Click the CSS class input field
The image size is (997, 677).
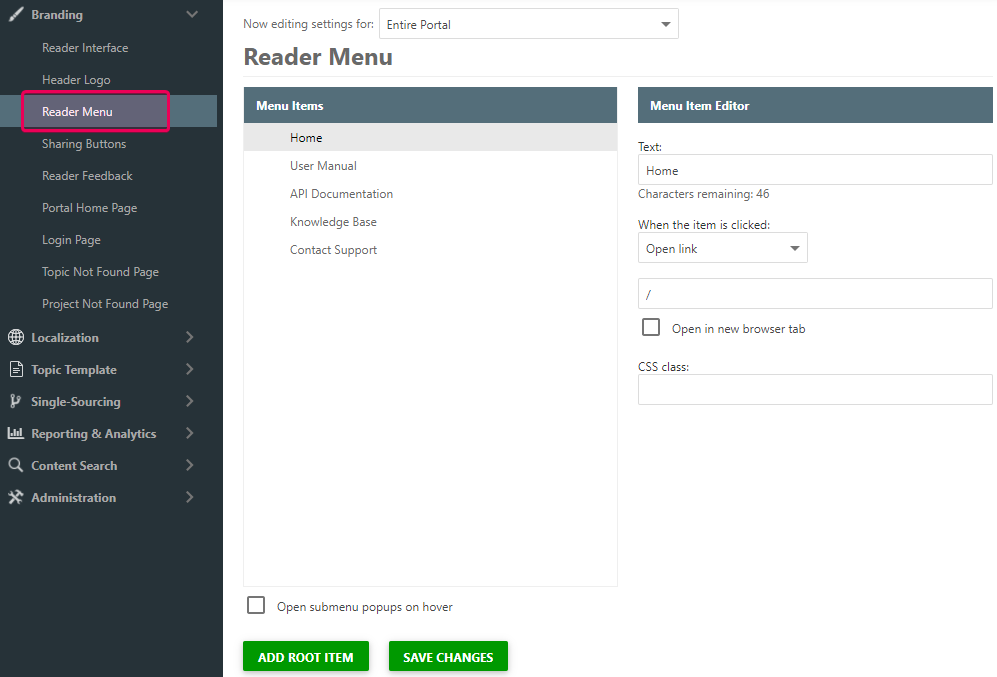[x=814, y=389]
